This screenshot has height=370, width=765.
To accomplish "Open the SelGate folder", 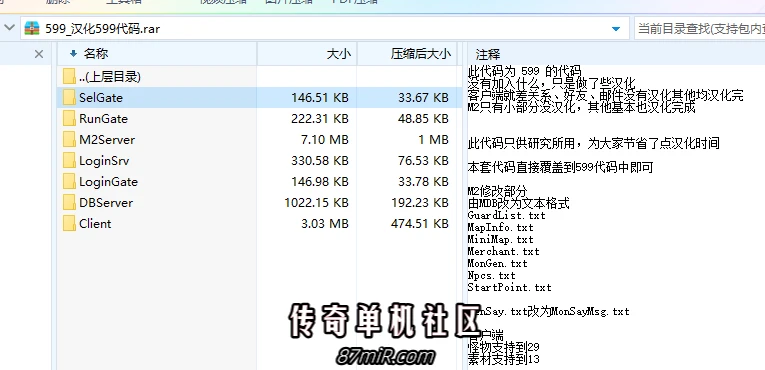I will click(259, 98).
